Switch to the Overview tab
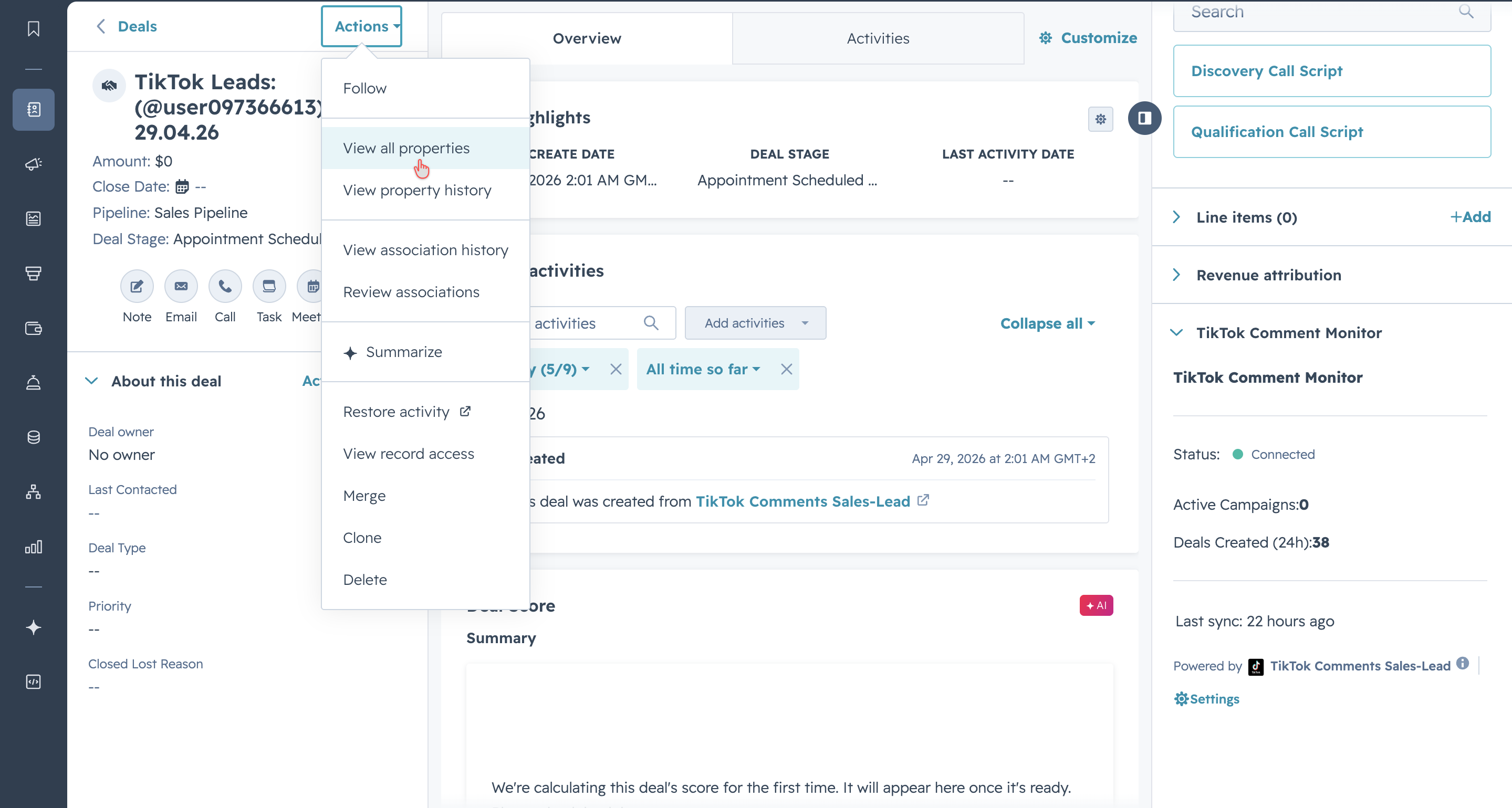Screen dimensions: 1512x808 (x=587, y=38)
